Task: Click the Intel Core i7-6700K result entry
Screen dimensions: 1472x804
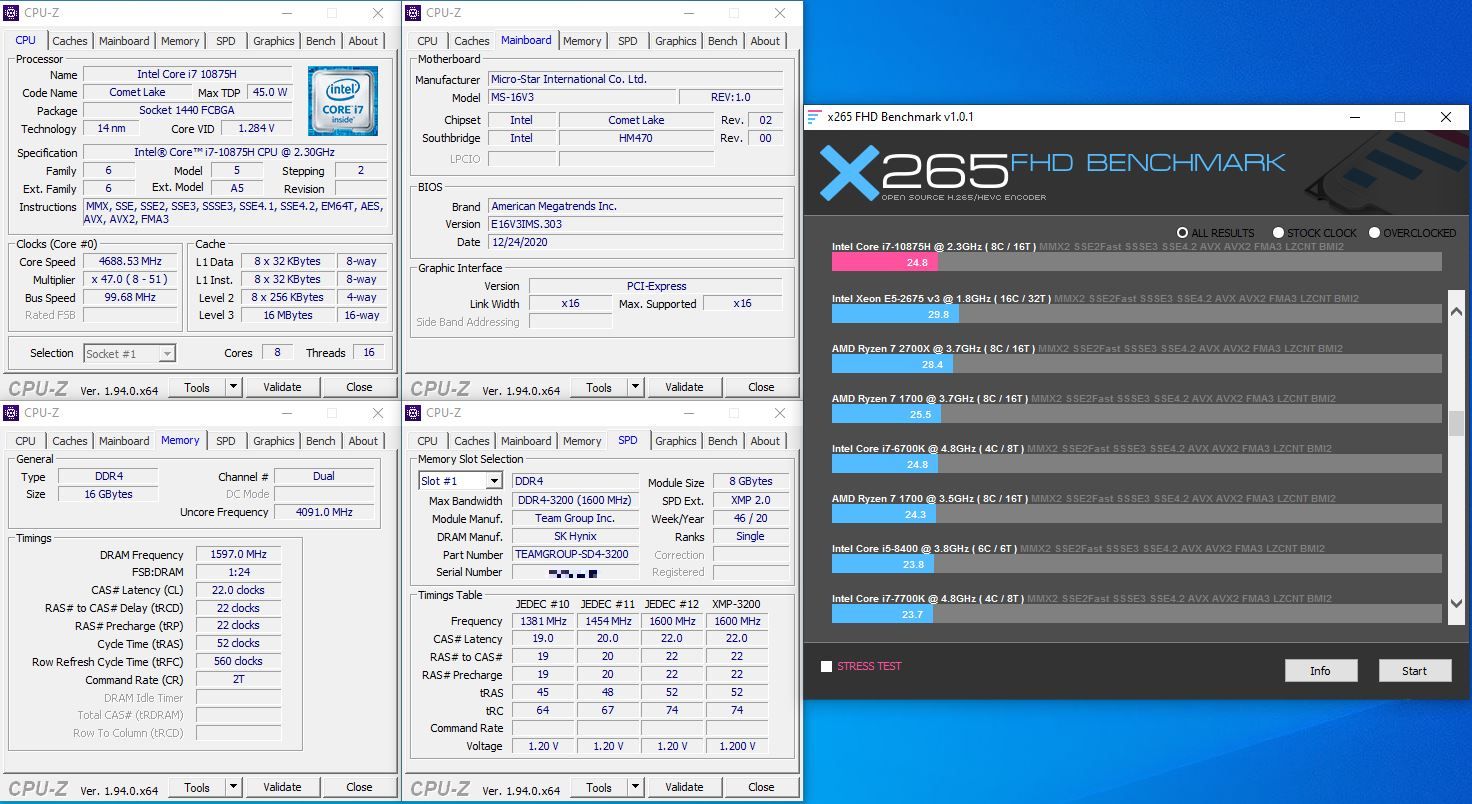Action: click(x=1136, y=457)
